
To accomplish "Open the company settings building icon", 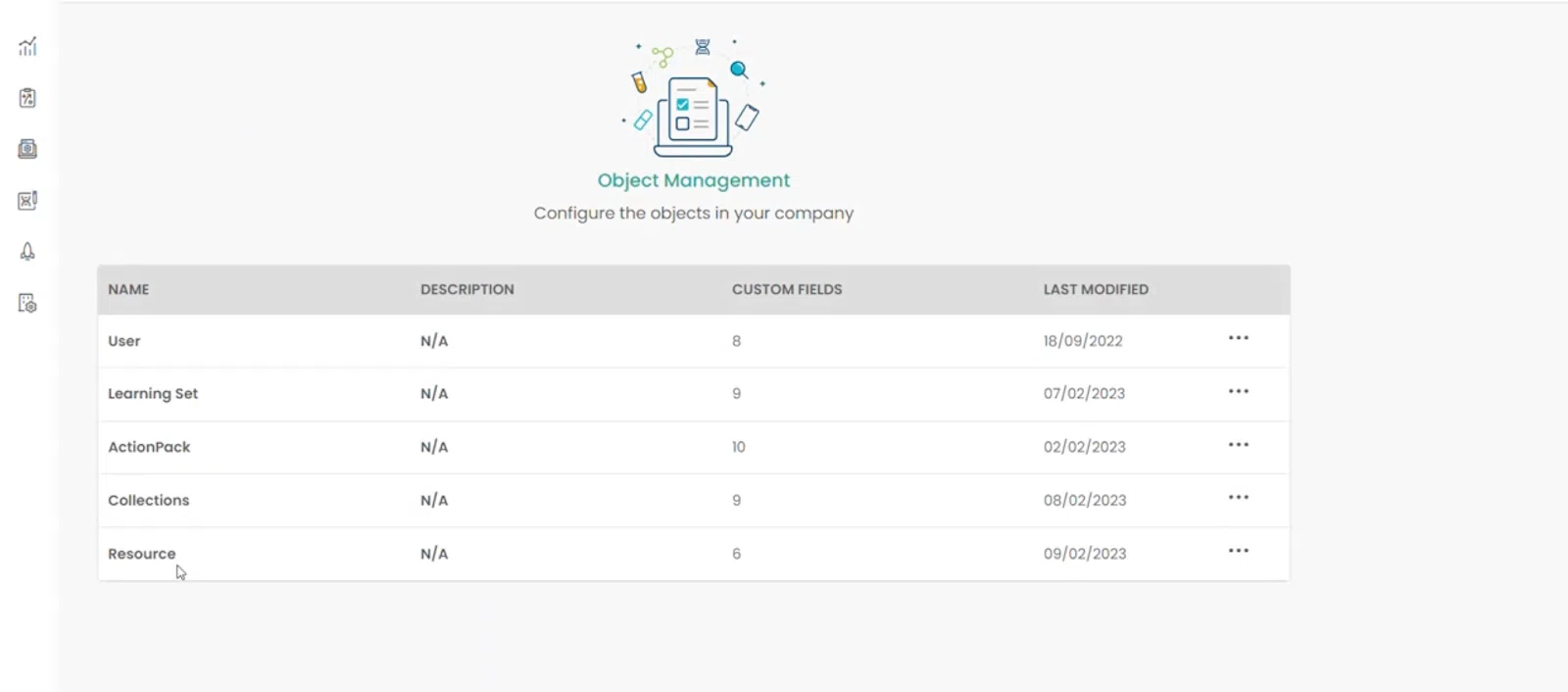I will 27,303.
